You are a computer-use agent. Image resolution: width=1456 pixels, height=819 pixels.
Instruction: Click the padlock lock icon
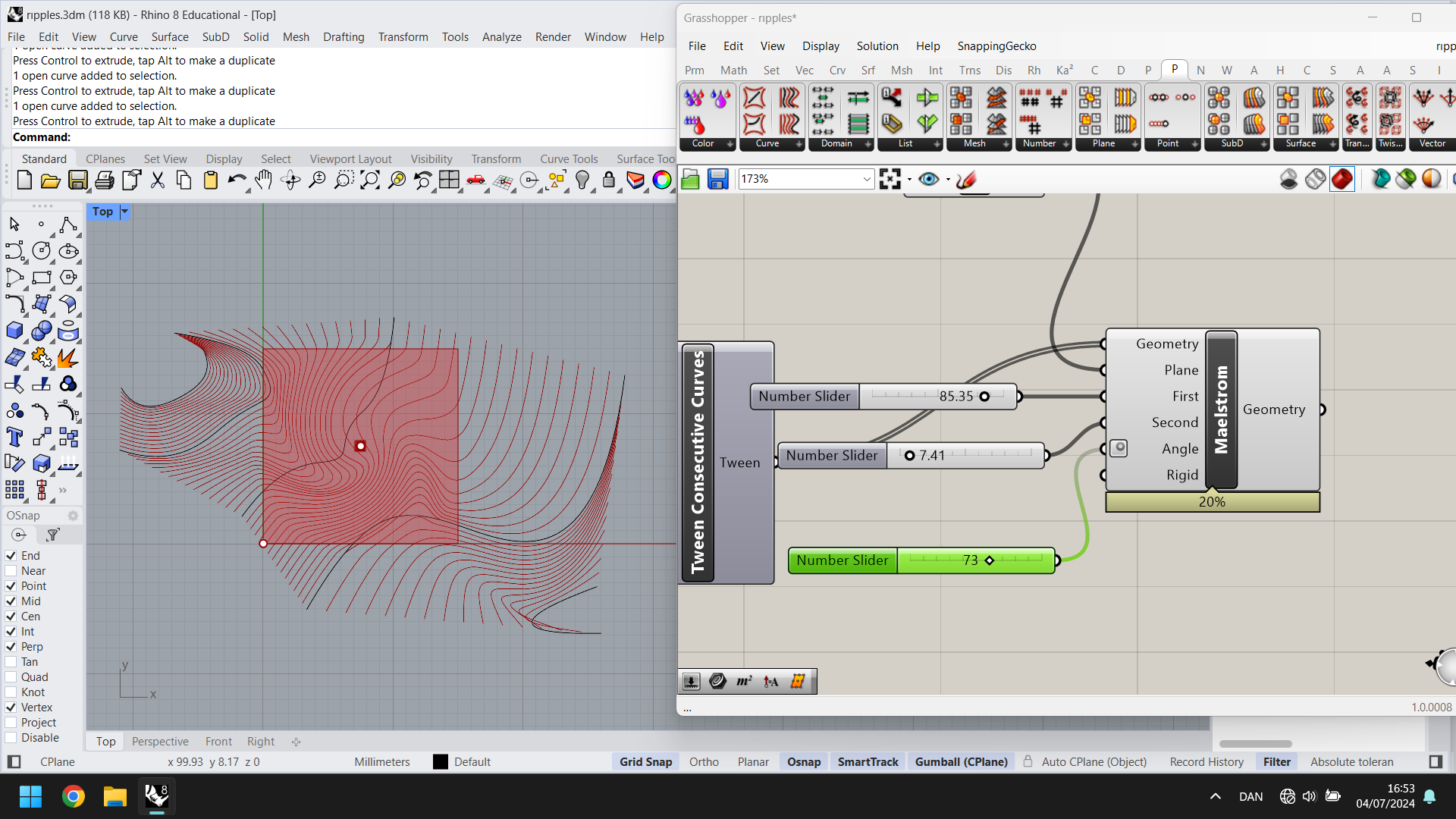point(609,180)
